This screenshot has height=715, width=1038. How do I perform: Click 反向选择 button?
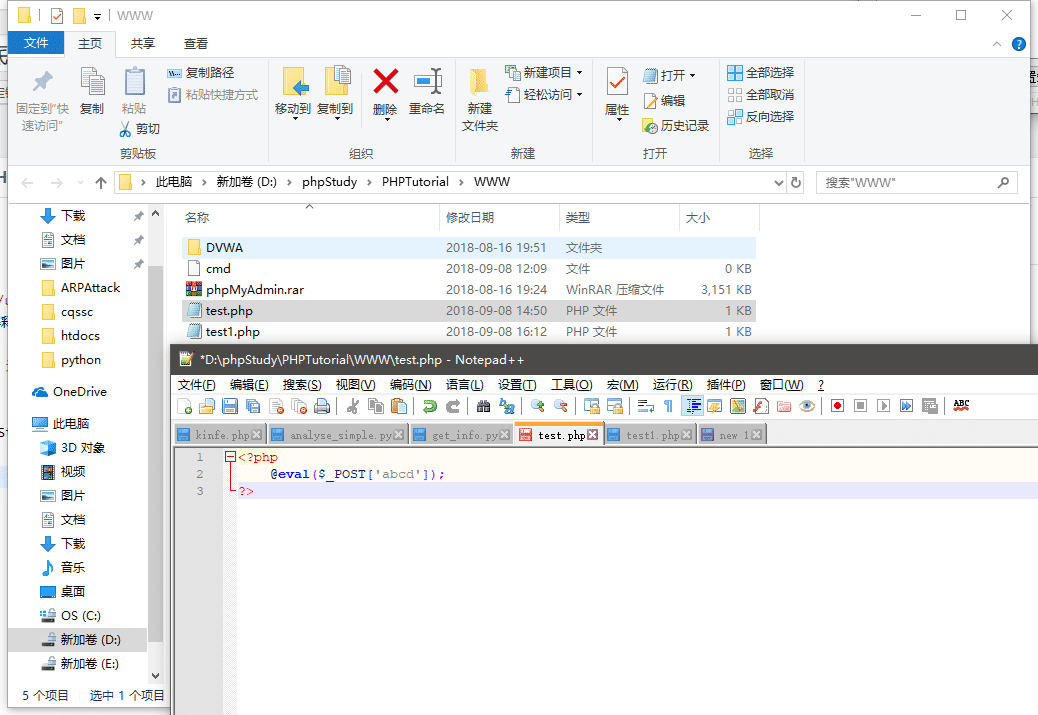click(761, 117)
